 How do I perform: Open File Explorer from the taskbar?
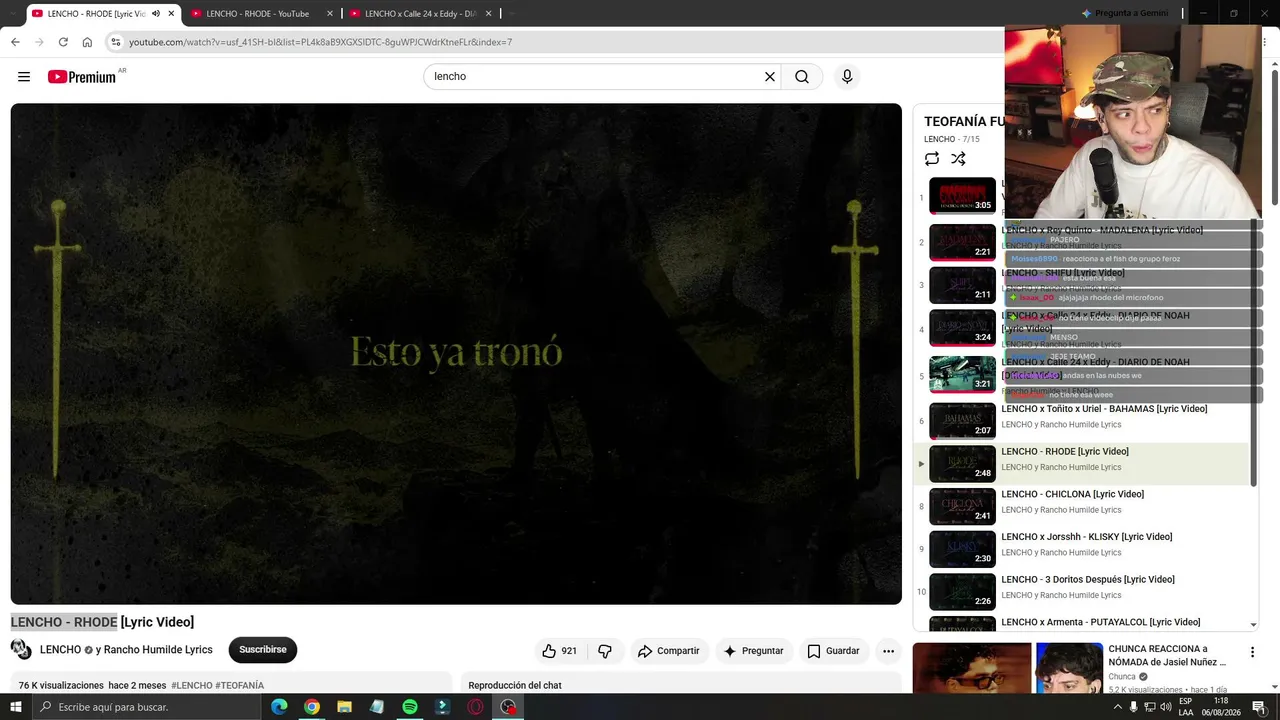click(x=344, y=707)
